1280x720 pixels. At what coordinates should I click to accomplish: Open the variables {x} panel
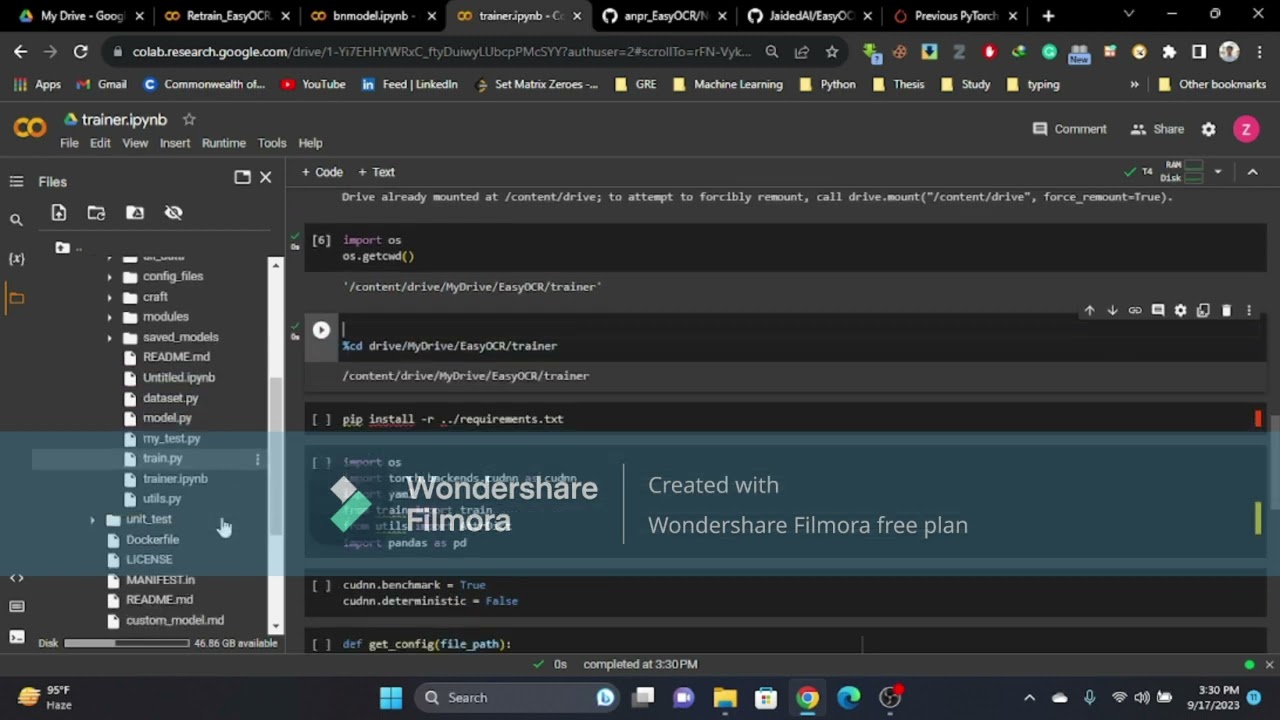pyautogui.click(x=16, y=258)
